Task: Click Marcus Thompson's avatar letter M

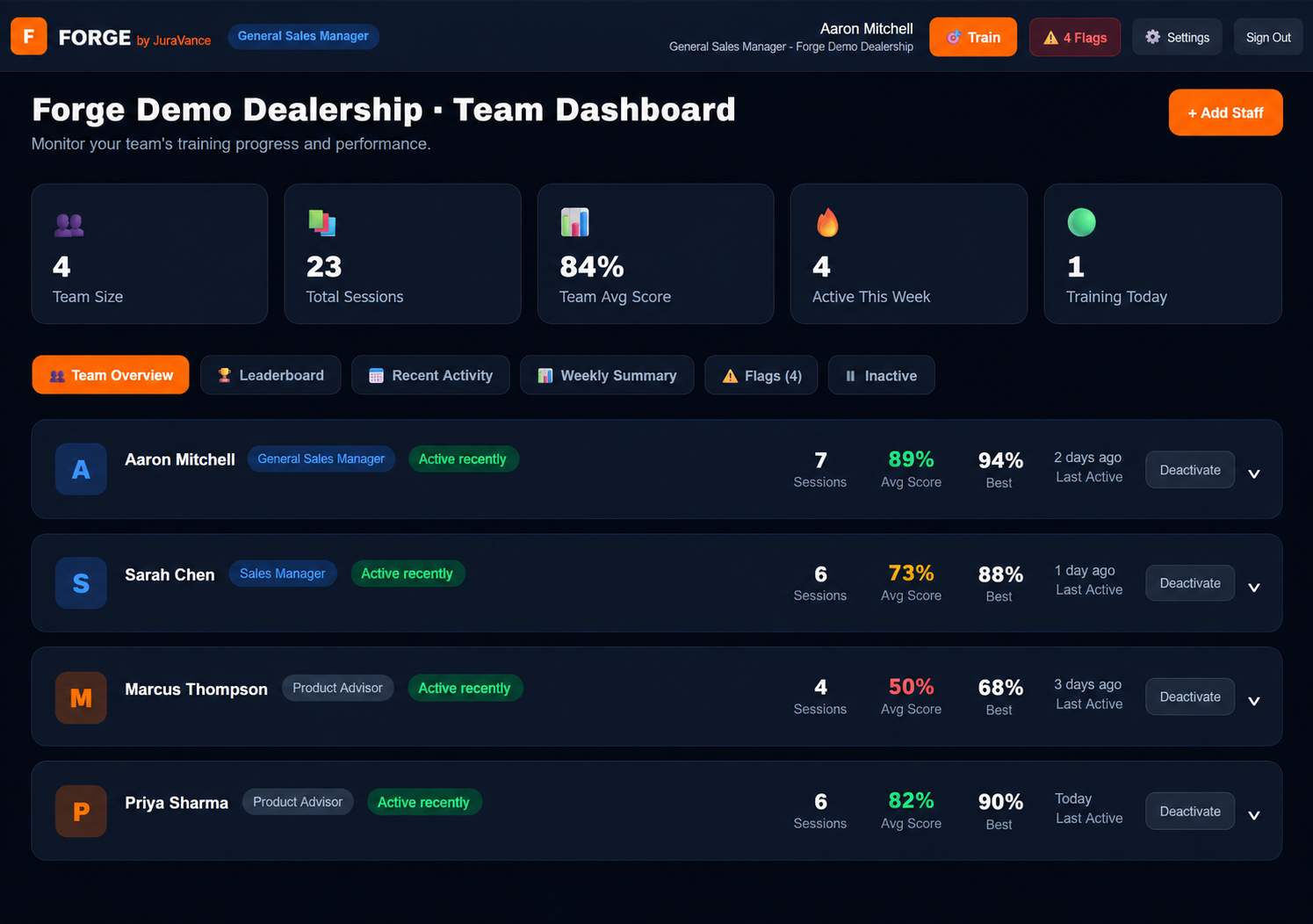Action: click(x=81, y=697)
